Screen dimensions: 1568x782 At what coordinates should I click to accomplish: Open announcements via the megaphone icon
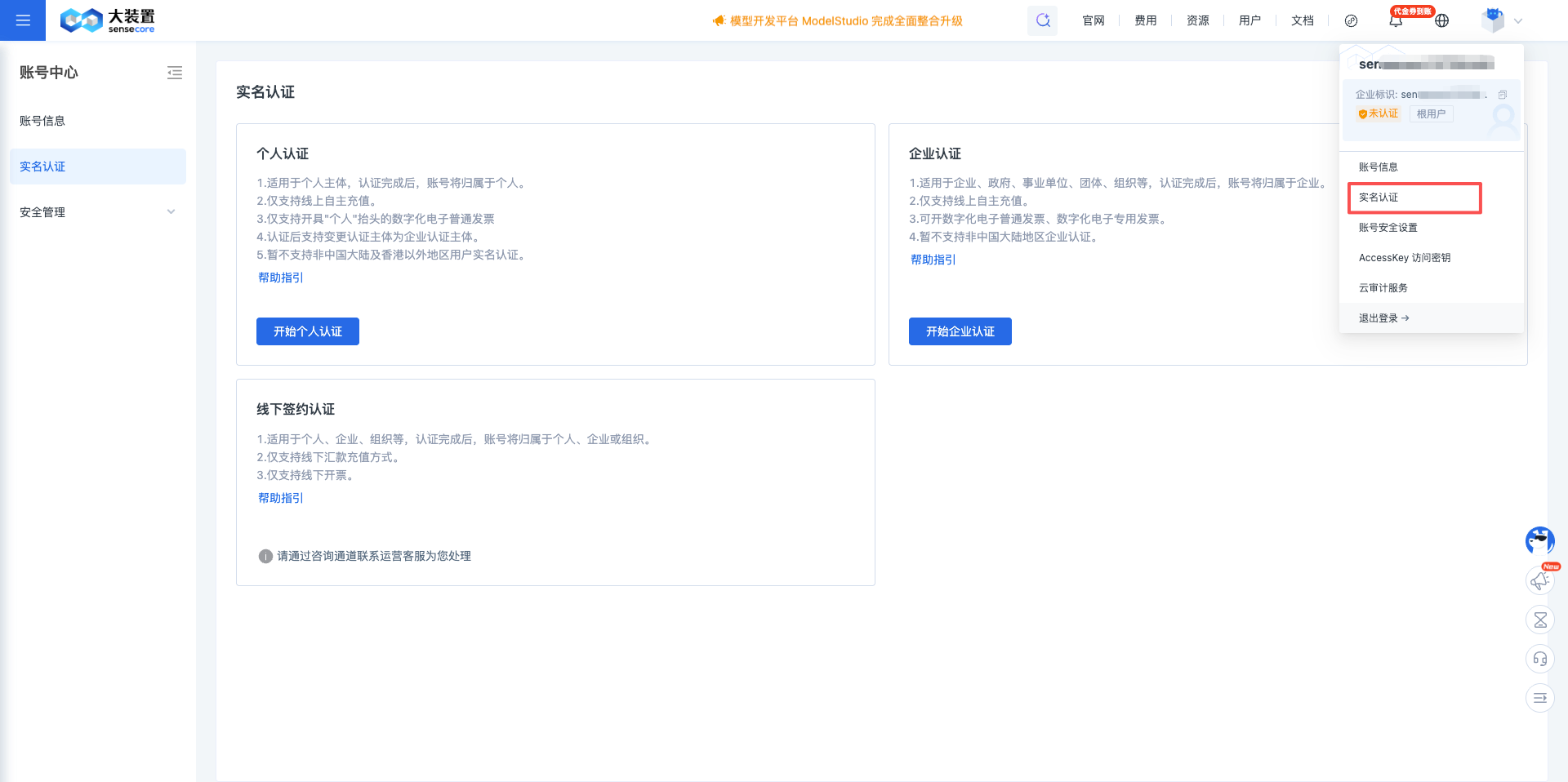[1539, 580]
